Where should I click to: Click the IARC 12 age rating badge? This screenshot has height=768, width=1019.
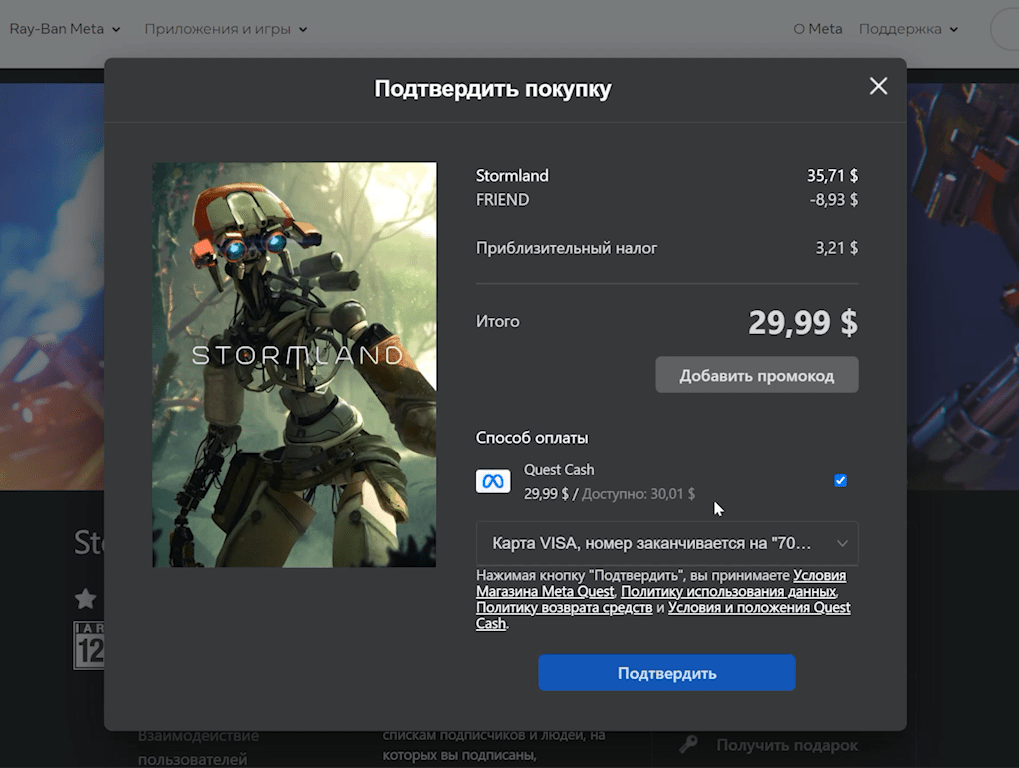[x=89, y=646]
